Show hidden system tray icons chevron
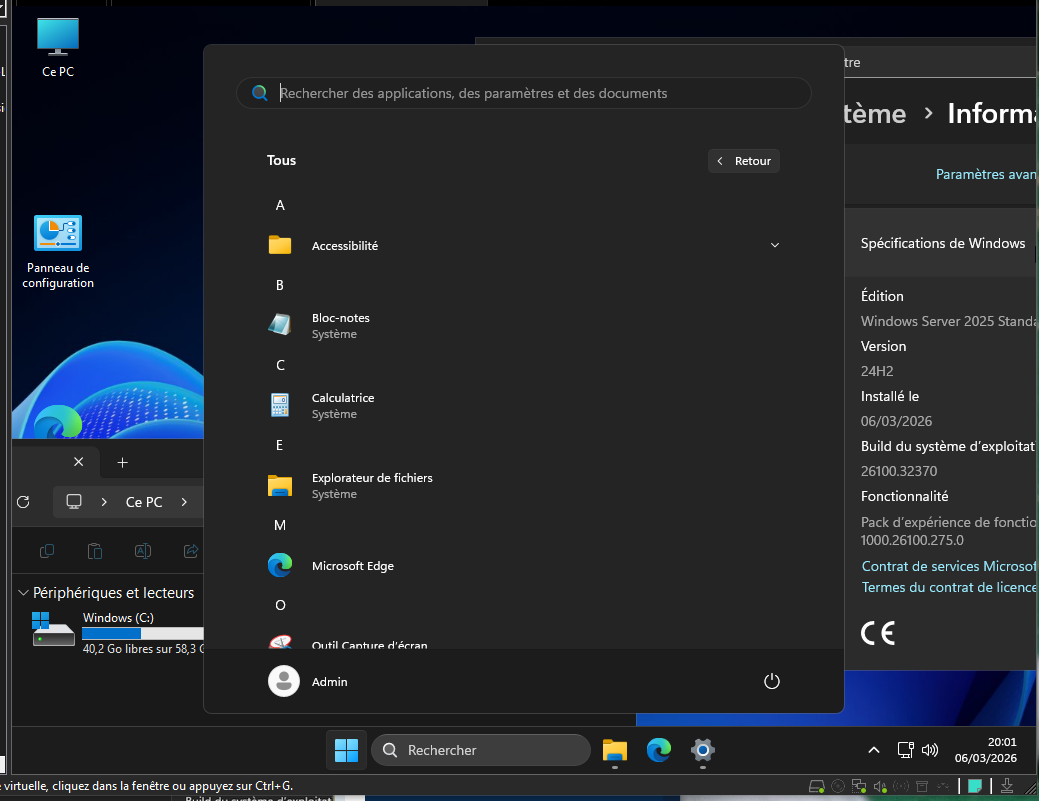 click(873, 750)
